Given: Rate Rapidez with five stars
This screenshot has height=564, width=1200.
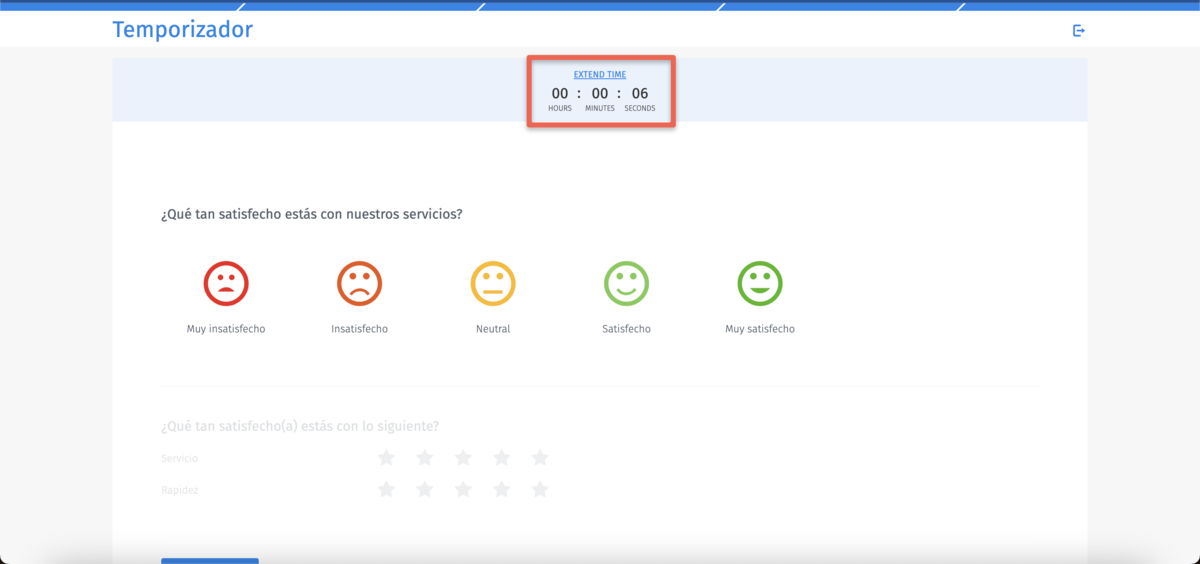Looking at the screenshot, I should pyautogui.click(x=540, y=490).
